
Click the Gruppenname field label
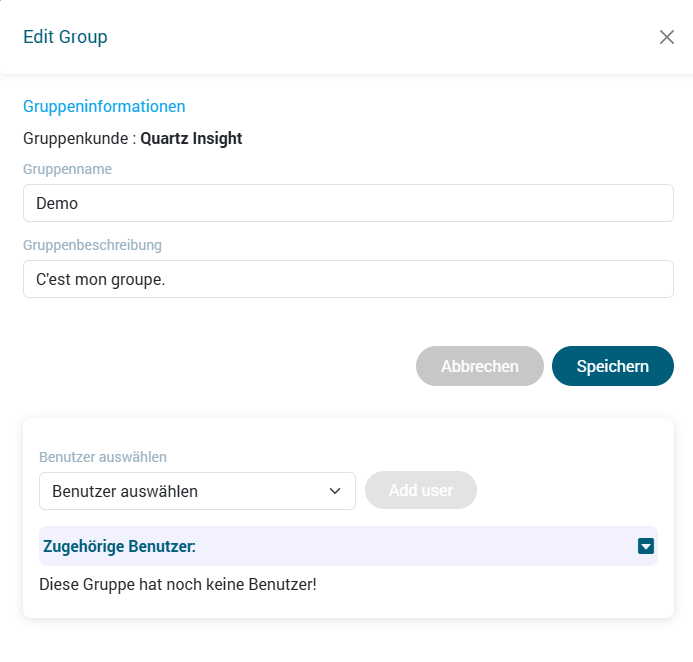tap(67, 169)
